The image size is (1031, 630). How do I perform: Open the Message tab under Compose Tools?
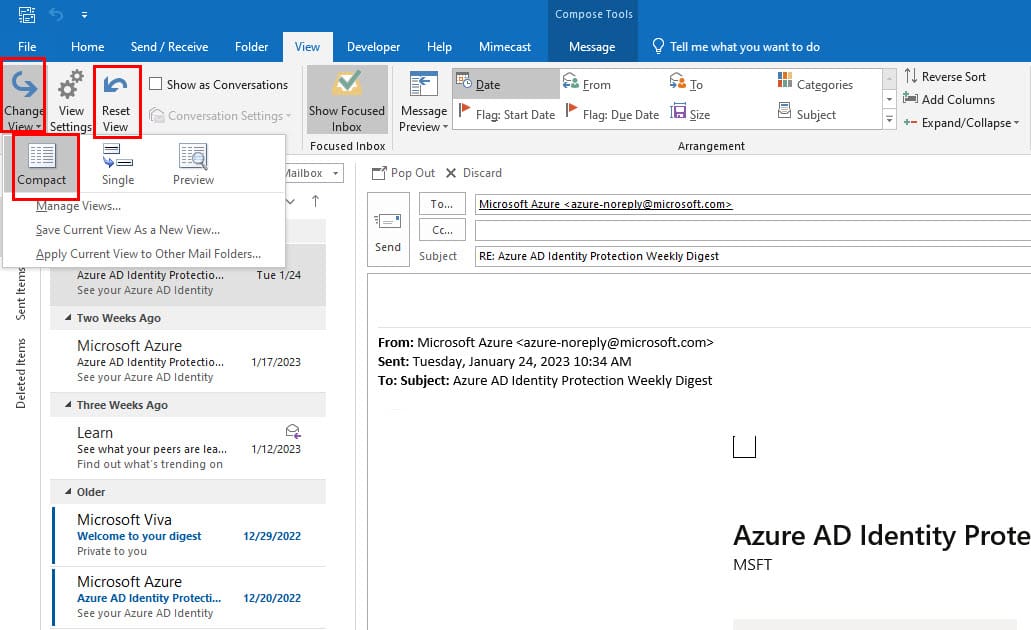coord(593,46)
